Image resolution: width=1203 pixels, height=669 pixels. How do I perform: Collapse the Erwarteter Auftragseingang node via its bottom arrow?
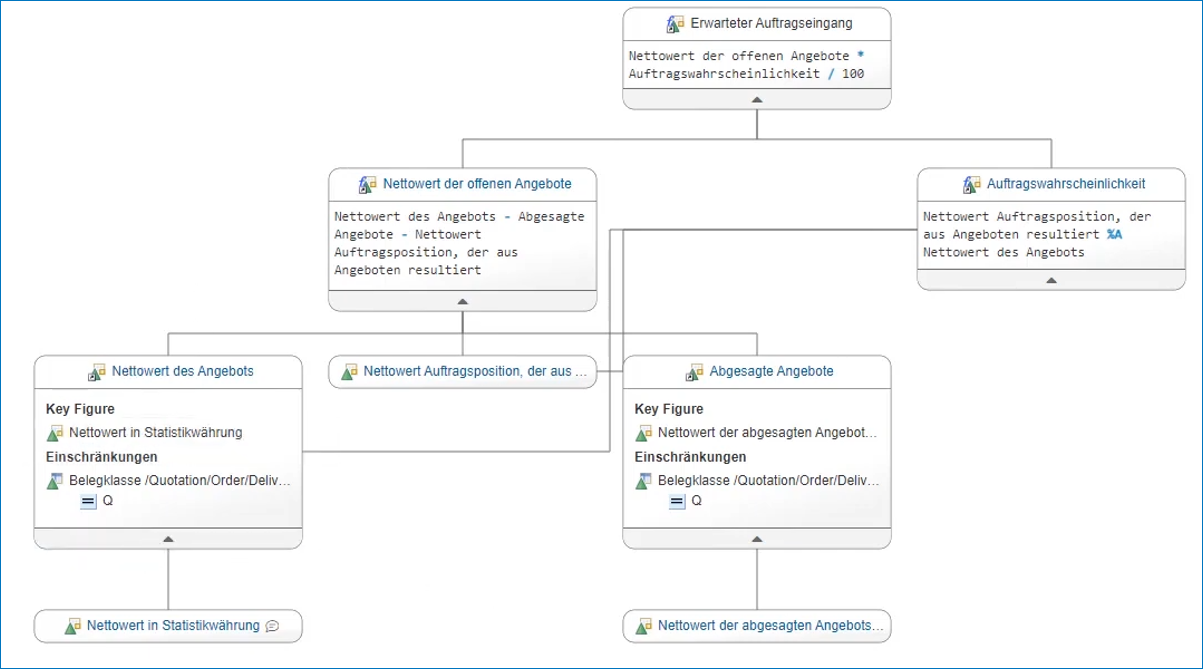tap(756, 100)
